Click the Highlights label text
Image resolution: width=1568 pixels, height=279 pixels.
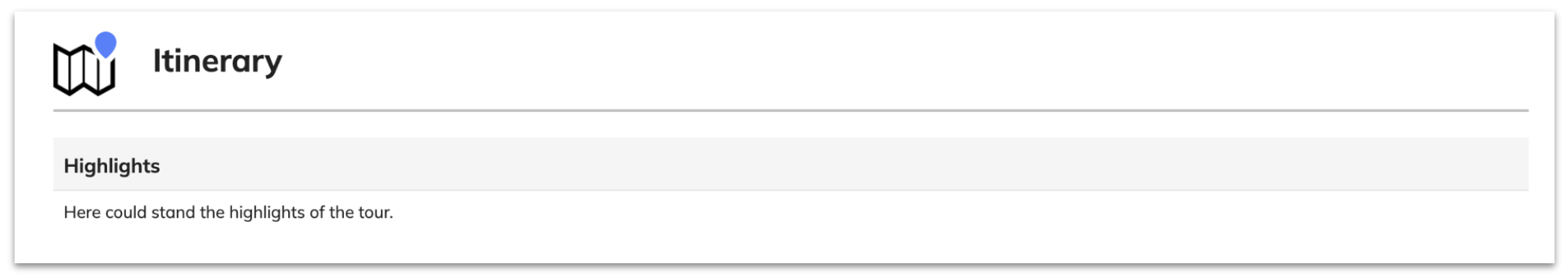tap(112, 166)
